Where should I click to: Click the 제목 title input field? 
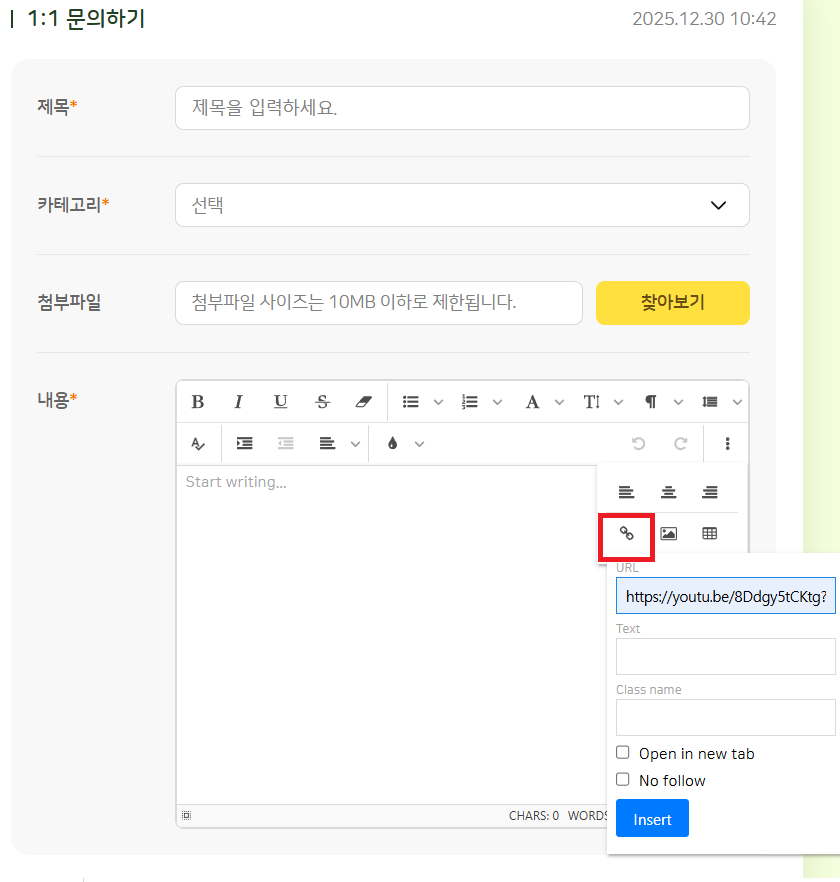[x=462, y=108]
